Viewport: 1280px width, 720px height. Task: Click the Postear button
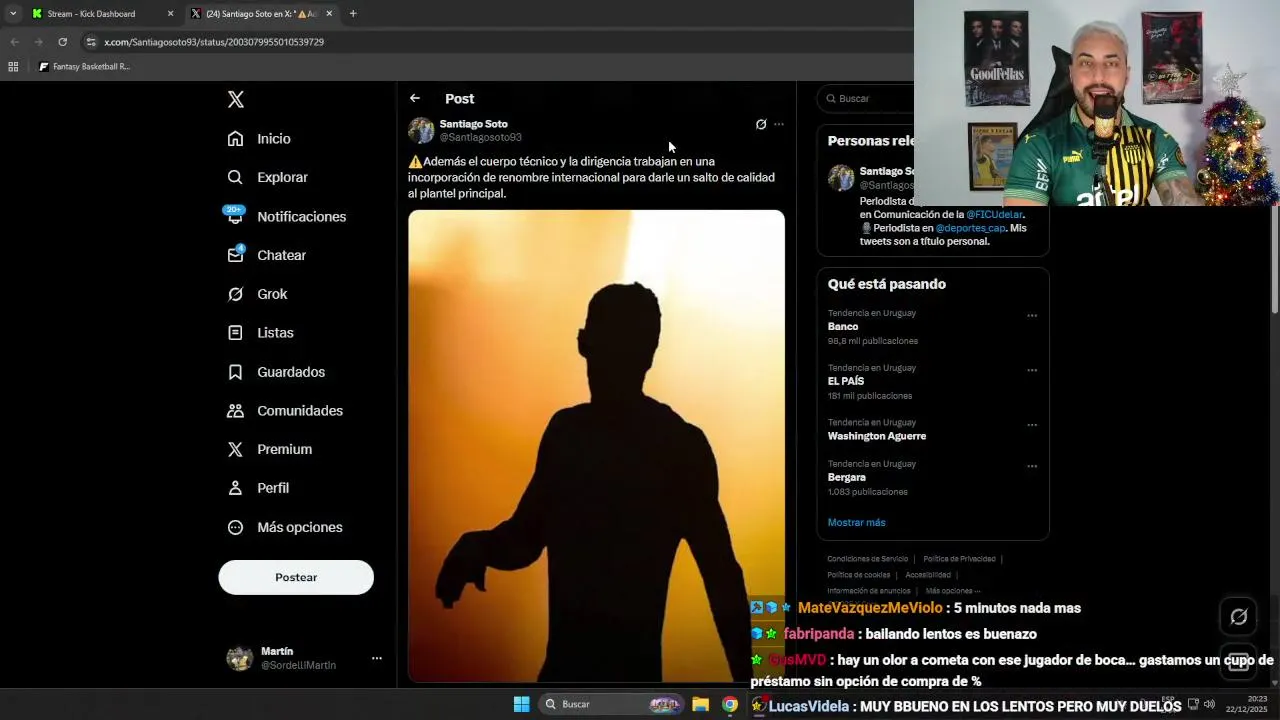pyautogui.click(x=296, y=577)
